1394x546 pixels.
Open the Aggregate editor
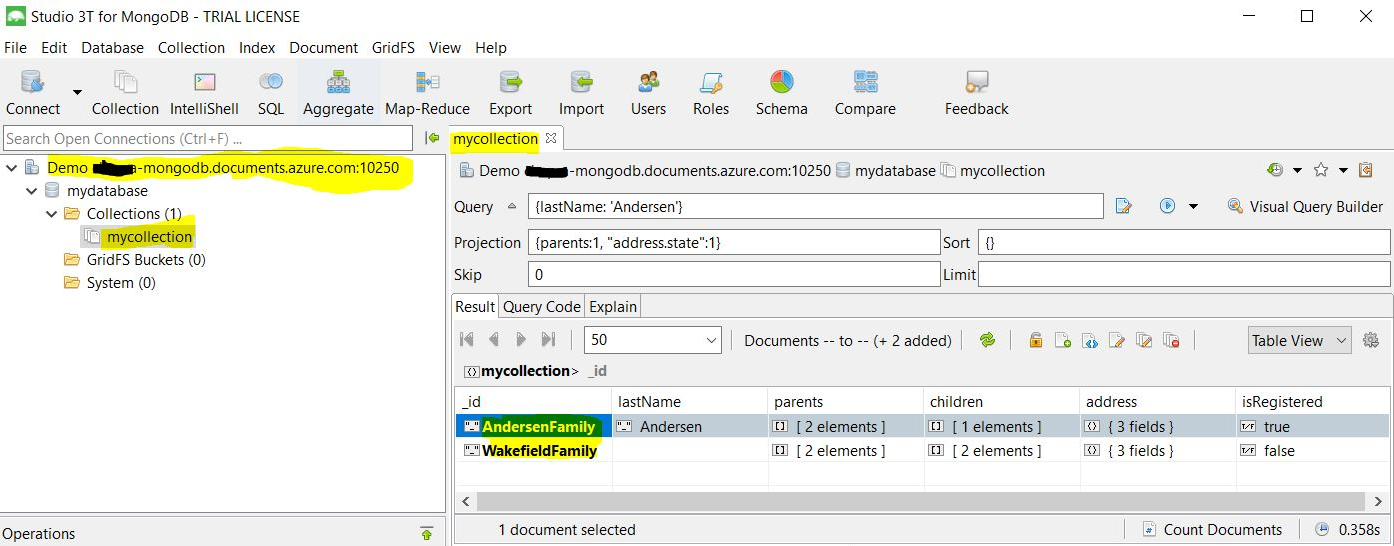[x=338, y=93]
